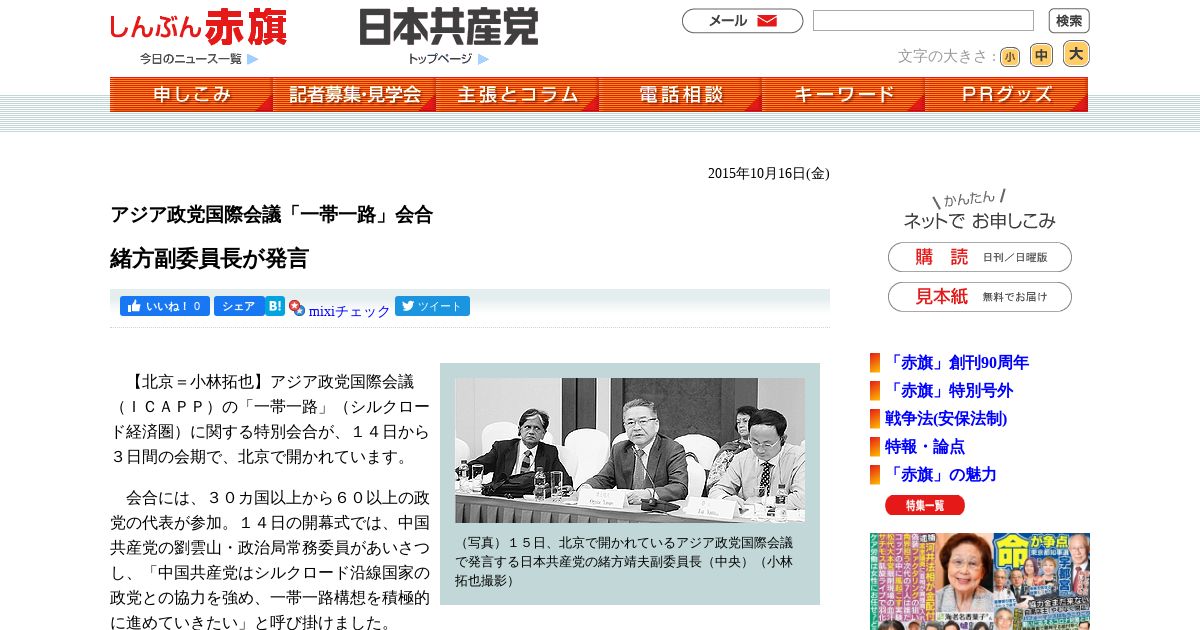This screenshot has width=1200, height=630.
Task: Open the 申しこみ navigation tab
Action: click(x=191, y=95)
